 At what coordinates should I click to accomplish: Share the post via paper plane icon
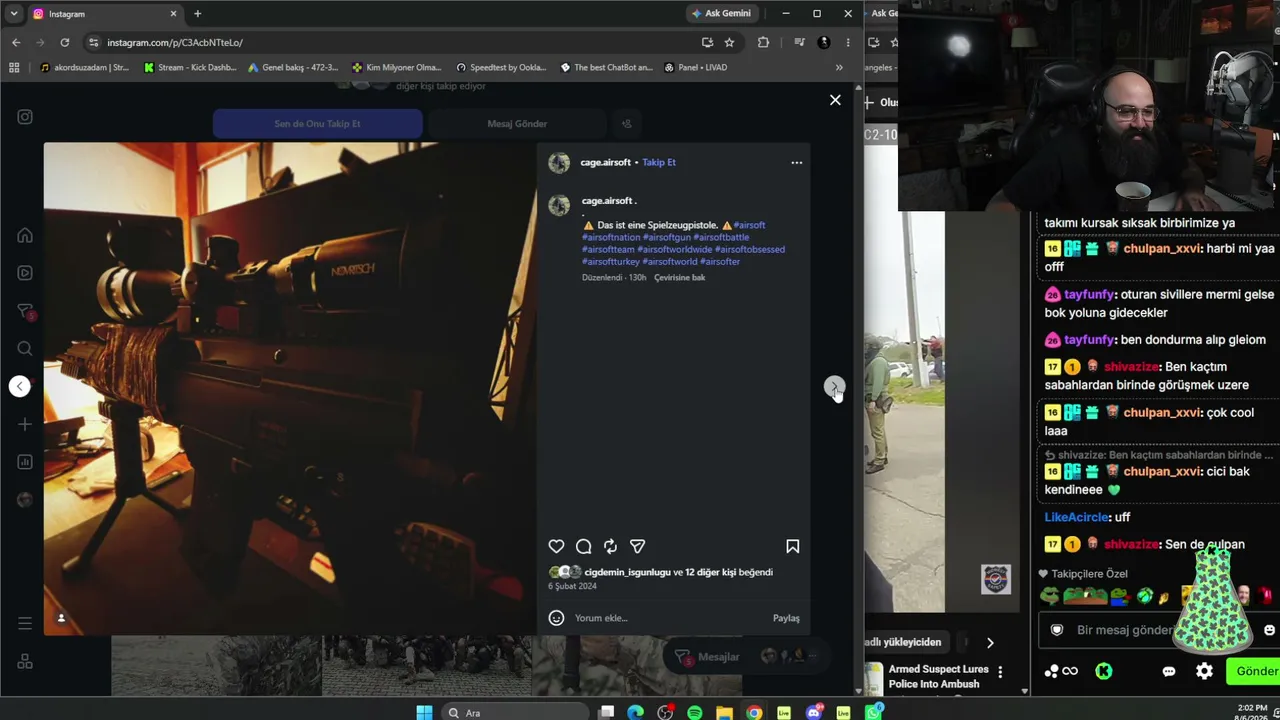click(x=637, y=546)
